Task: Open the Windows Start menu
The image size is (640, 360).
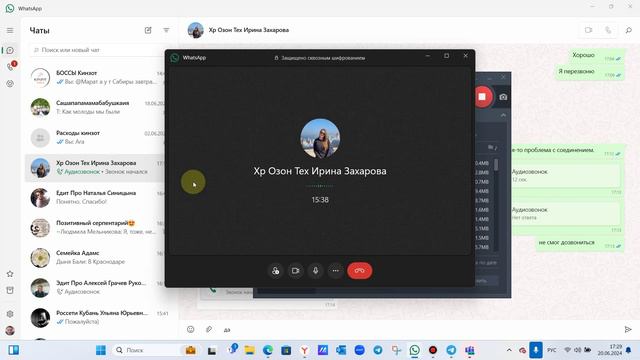Action: 101,350
